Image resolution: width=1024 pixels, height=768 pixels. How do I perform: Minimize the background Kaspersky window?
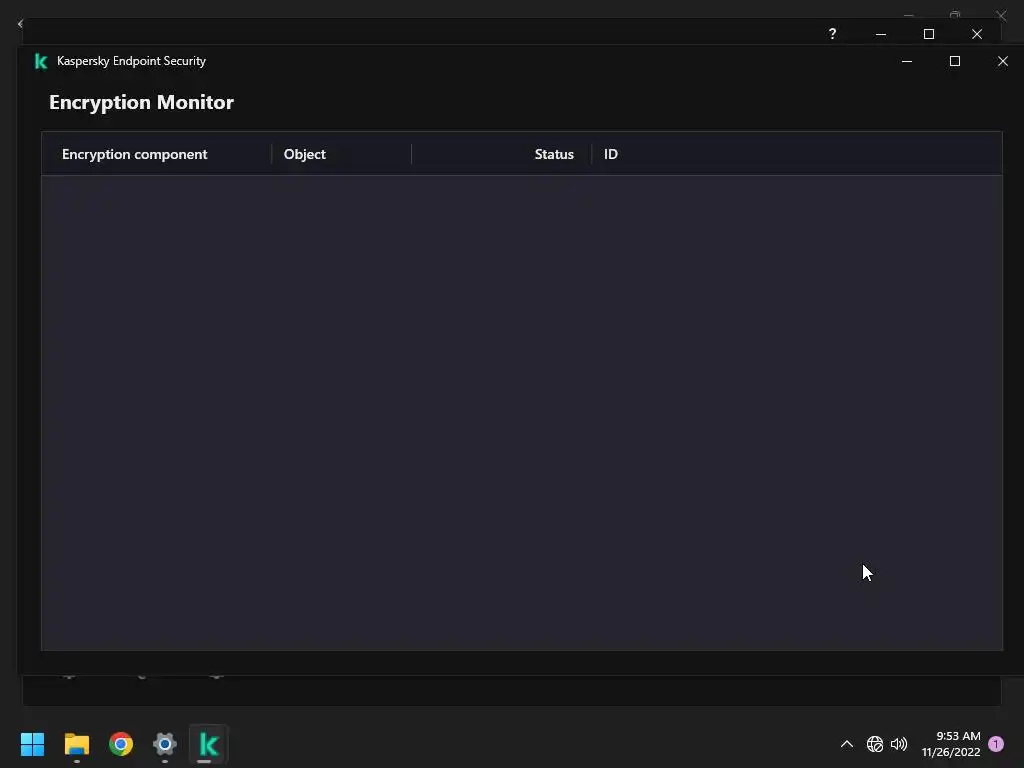click(x=881, y=34)
